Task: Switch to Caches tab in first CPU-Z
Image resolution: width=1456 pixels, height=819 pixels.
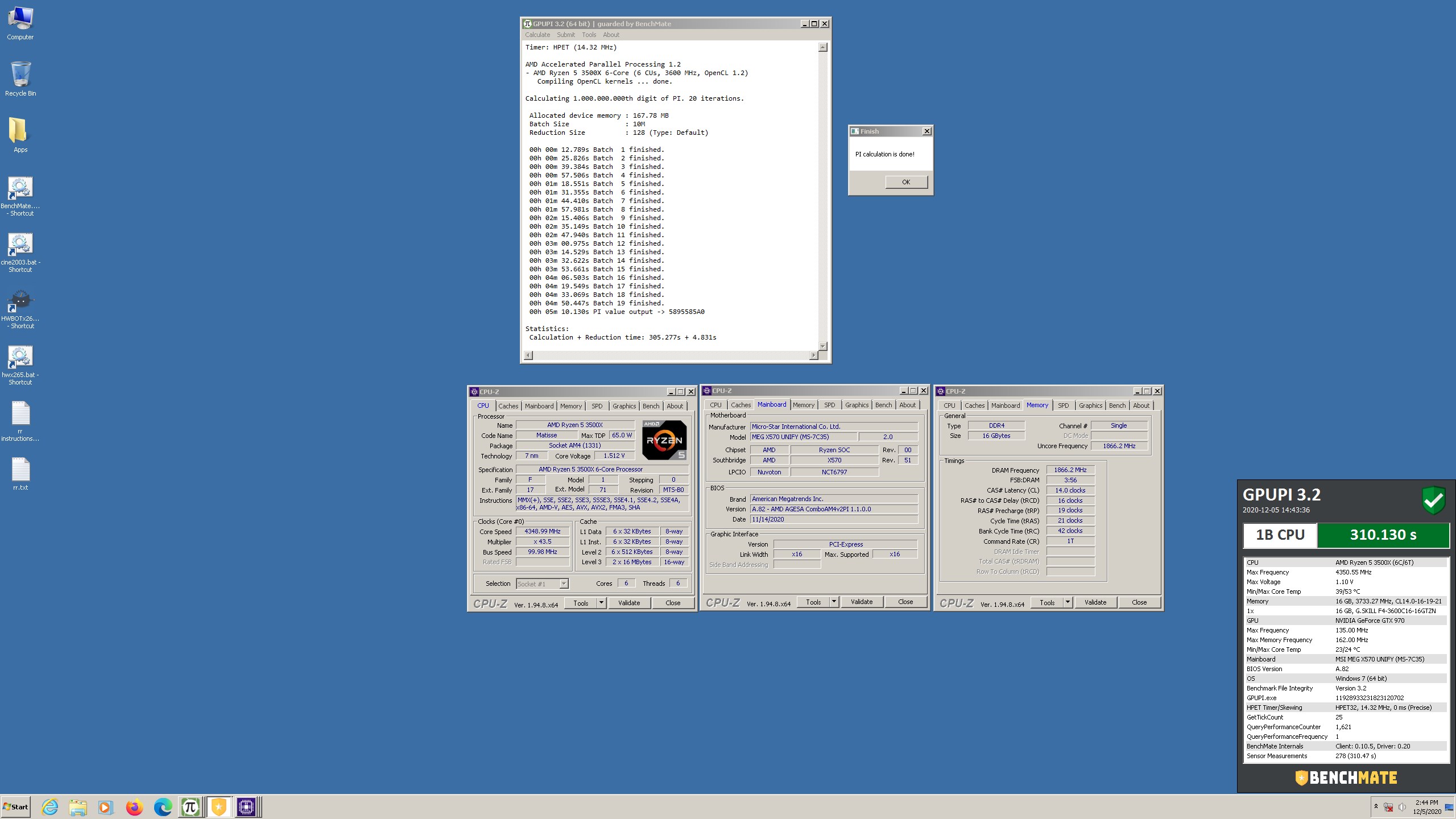Action: point(508,406)
